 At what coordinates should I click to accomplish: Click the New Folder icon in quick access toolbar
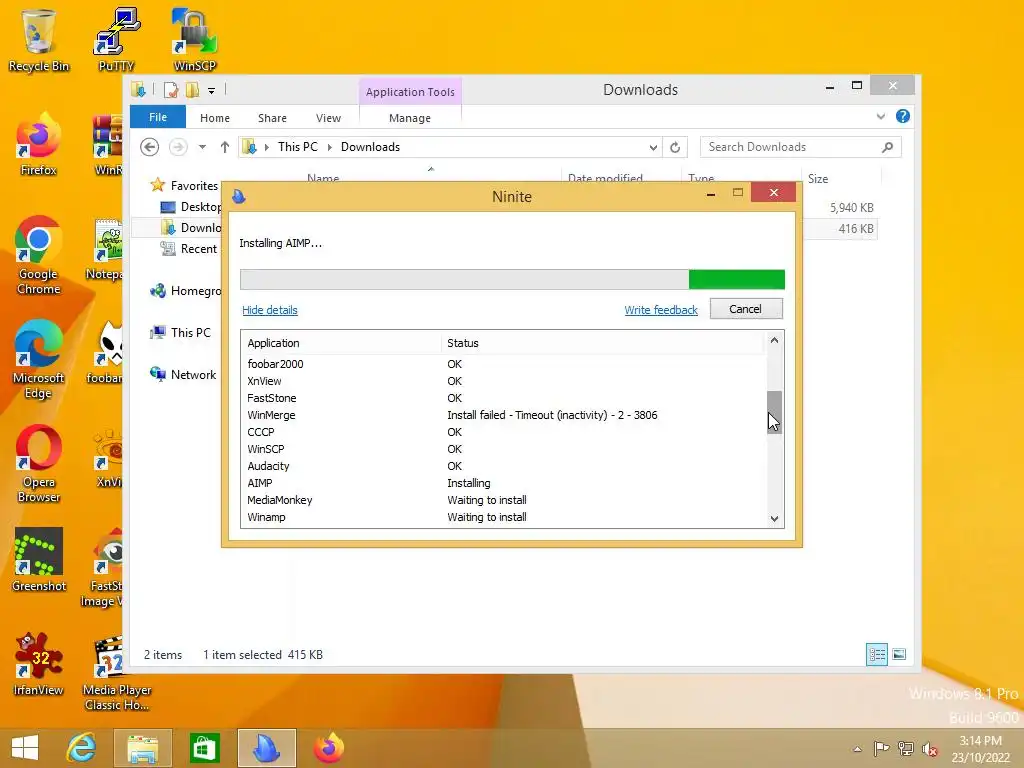193,90
